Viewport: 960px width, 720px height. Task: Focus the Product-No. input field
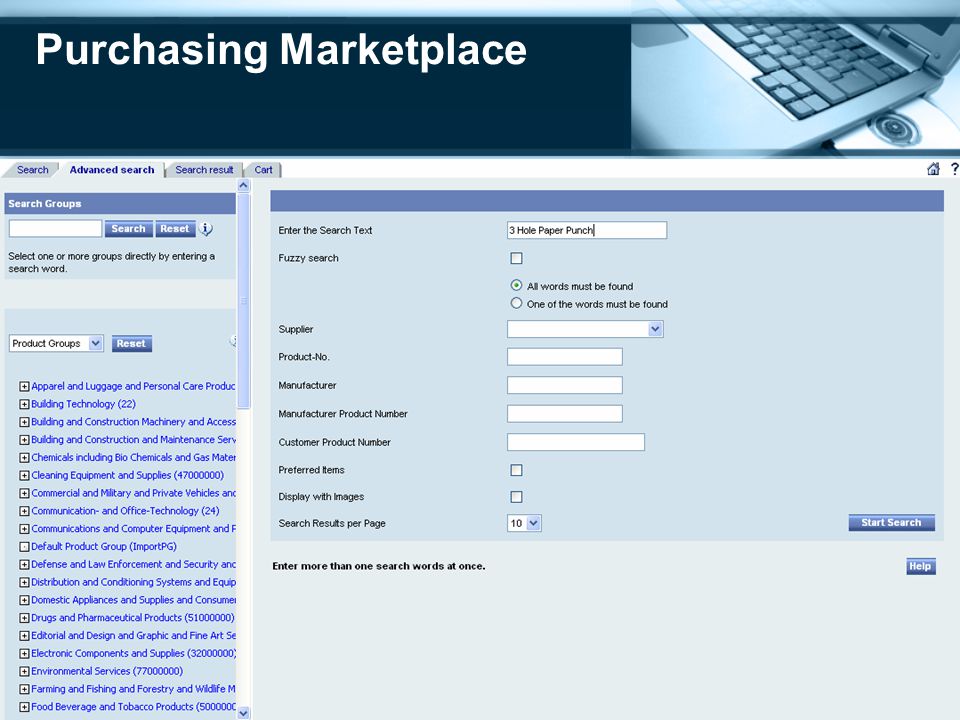coord(564,357)
